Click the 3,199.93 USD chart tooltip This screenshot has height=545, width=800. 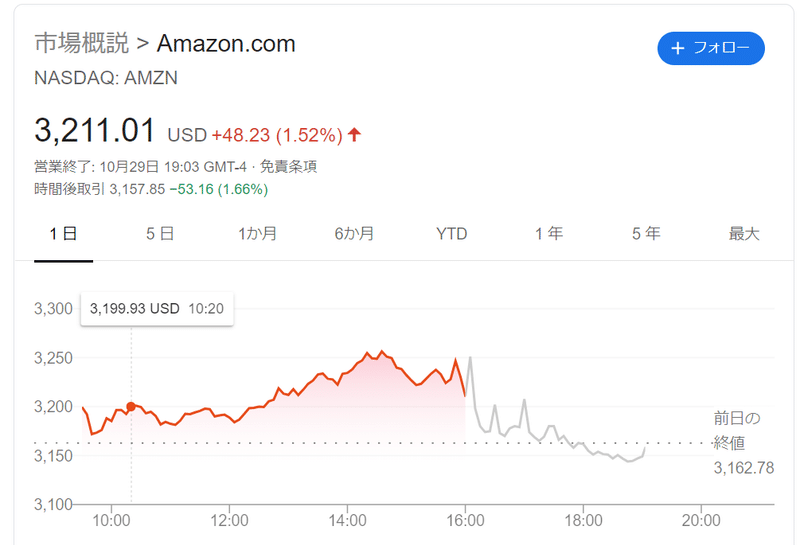(x=157, y=309)
